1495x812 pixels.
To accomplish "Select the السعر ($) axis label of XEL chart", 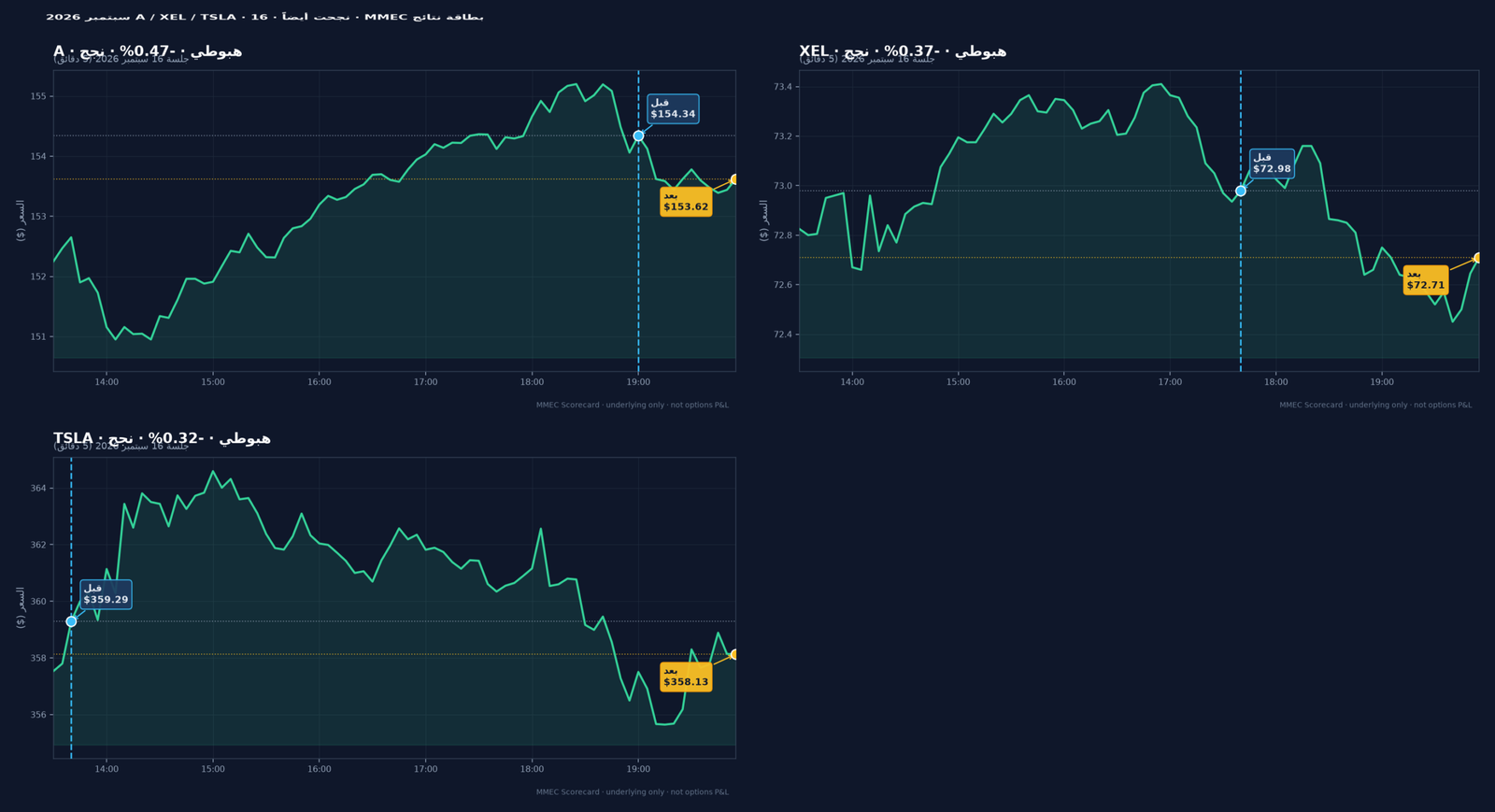I will pyautogui.click(x=764, y=221).
